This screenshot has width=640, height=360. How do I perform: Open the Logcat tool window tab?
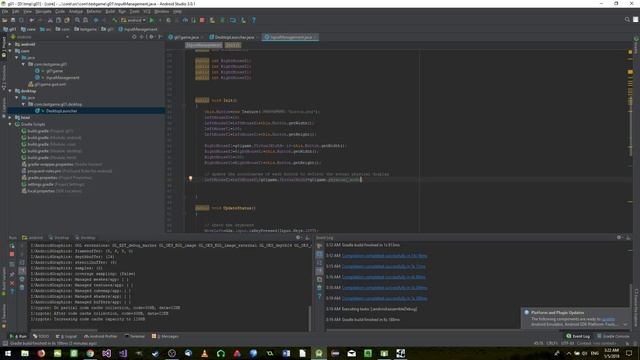(x=67, y=336)
